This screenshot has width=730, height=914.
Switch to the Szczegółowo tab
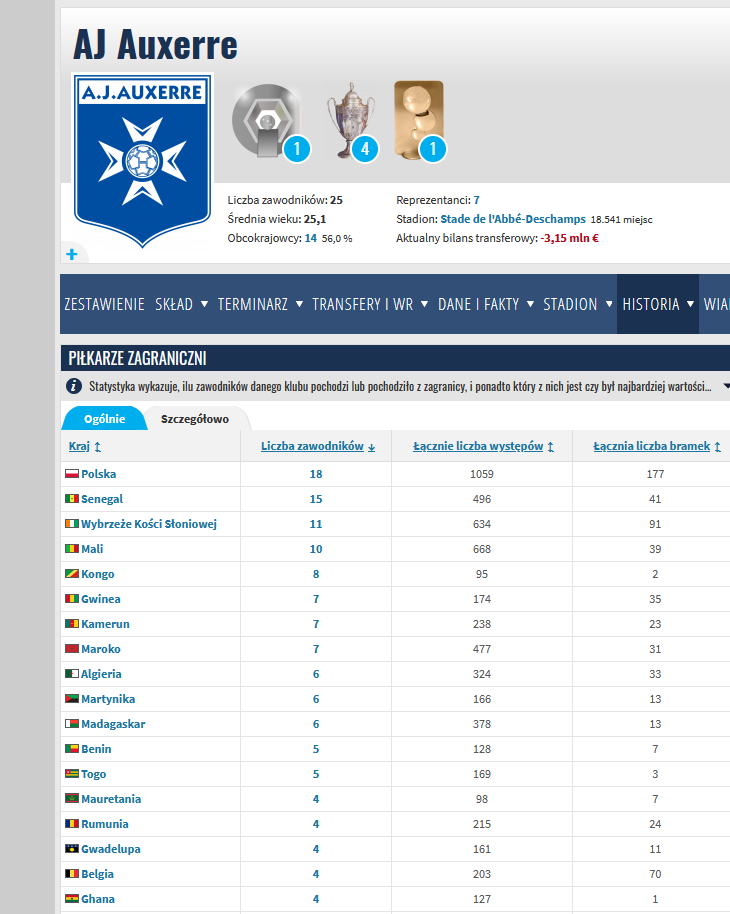[x=195, y=419]
